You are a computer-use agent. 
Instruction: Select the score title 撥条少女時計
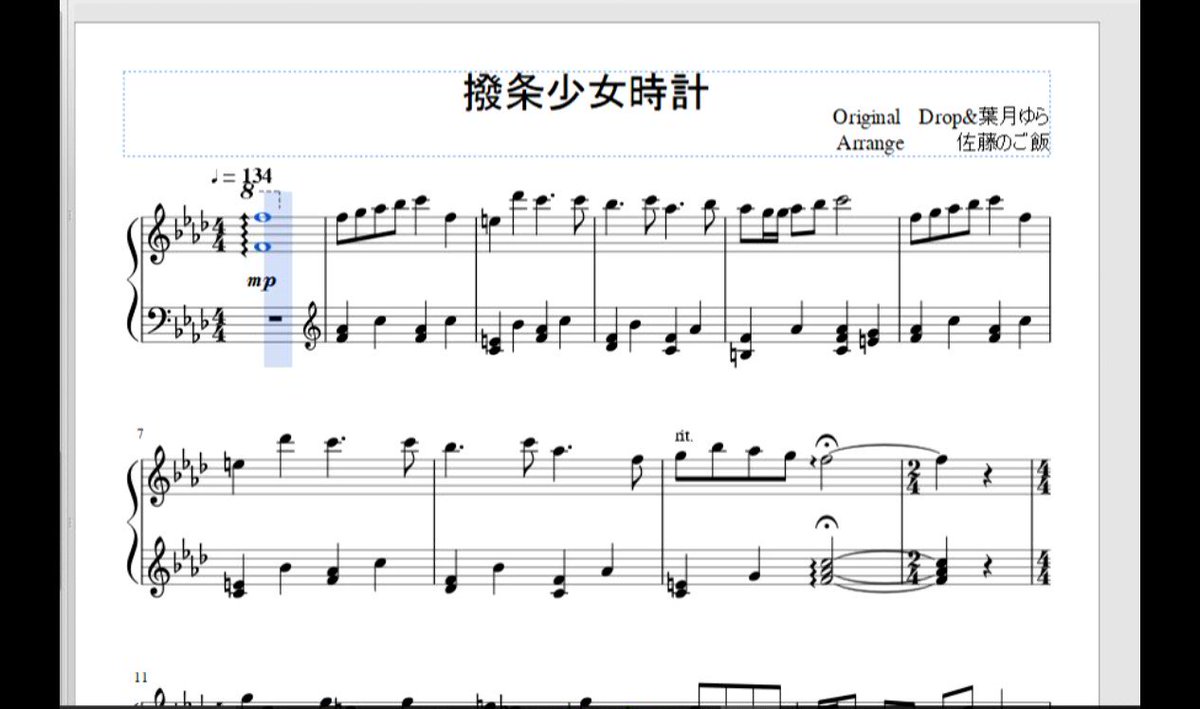point(586,94)
